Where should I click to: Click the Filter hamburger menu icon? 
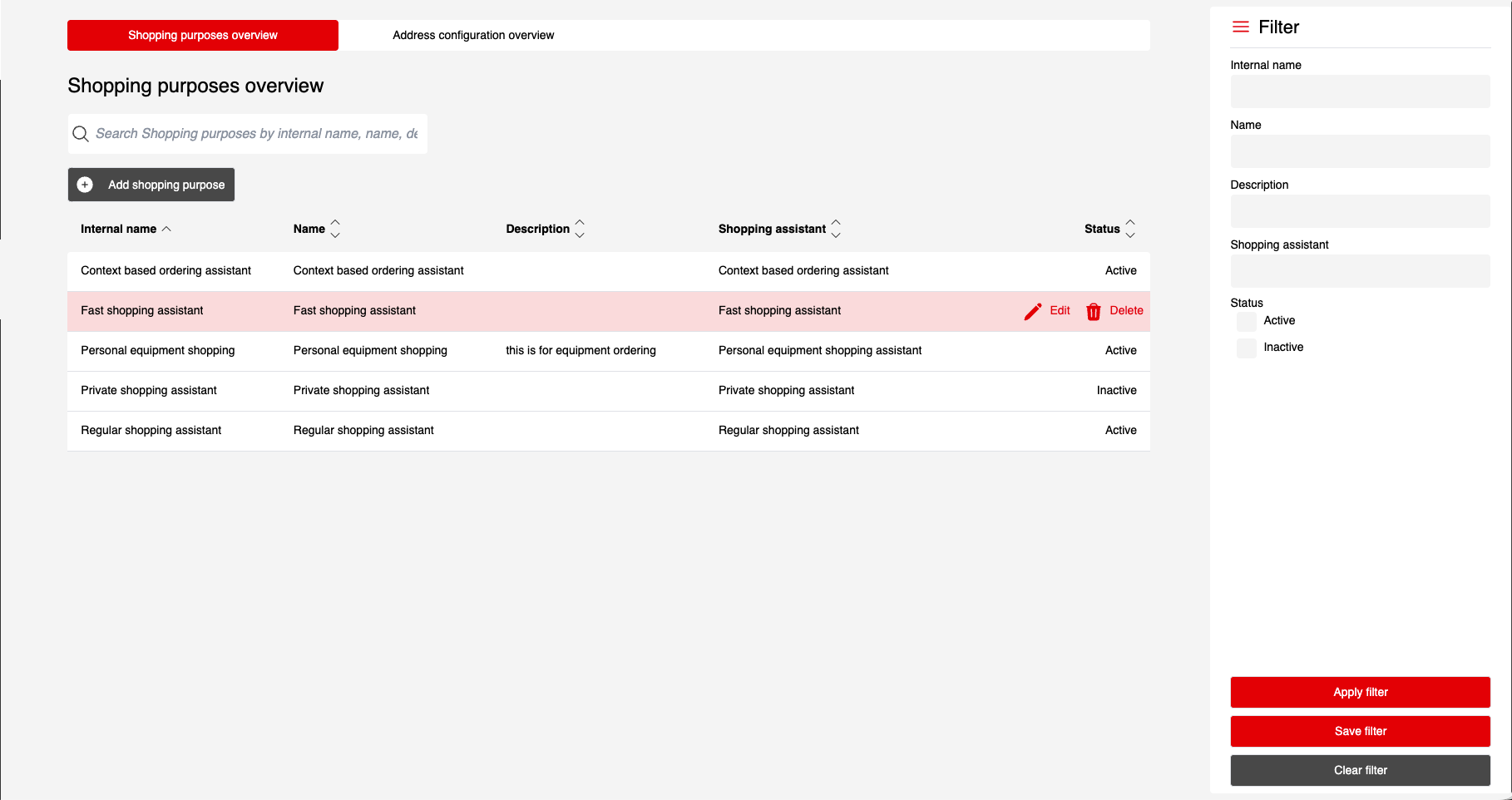click(1240, 27)
